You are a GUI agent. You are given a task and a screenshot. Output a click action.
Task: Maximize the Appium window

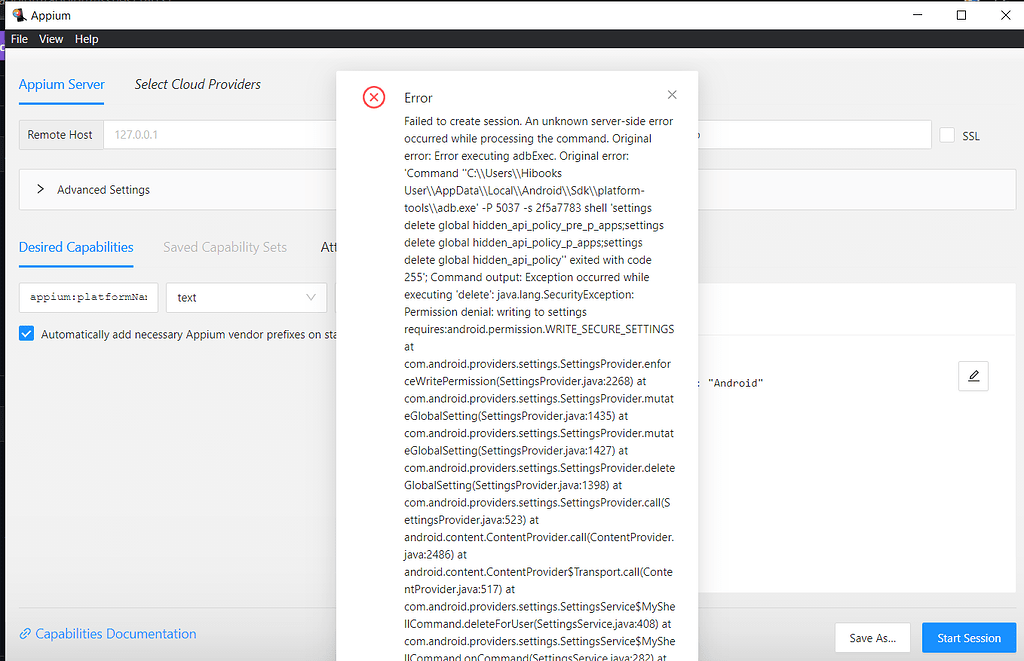point(961,15)
